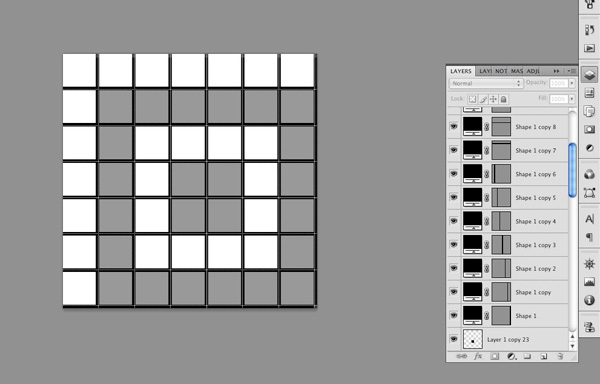Screen dimensions: 600x384
Task: Click the create new layer icon
Action: (x=543, y=356)
